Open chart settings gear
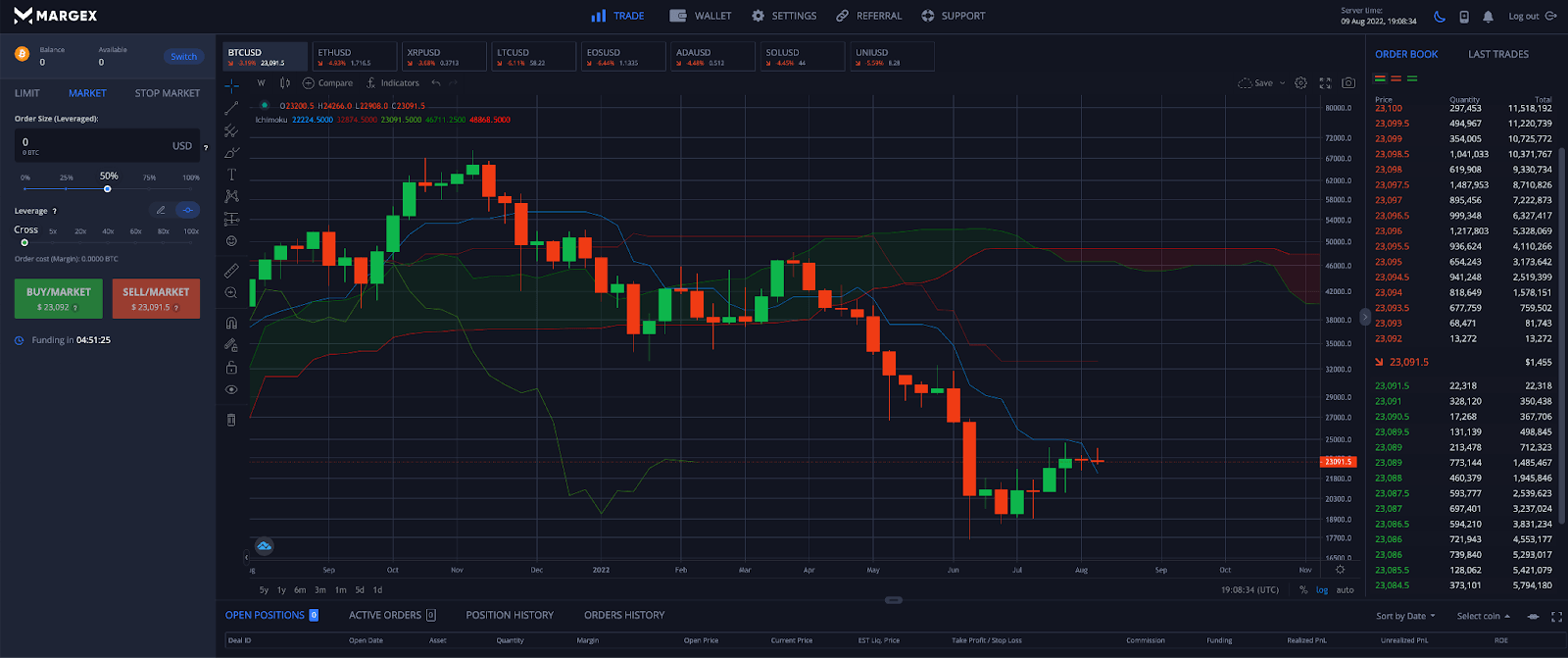The height and width of the screenshot is (658, 1568). [x=1300, y=83]
